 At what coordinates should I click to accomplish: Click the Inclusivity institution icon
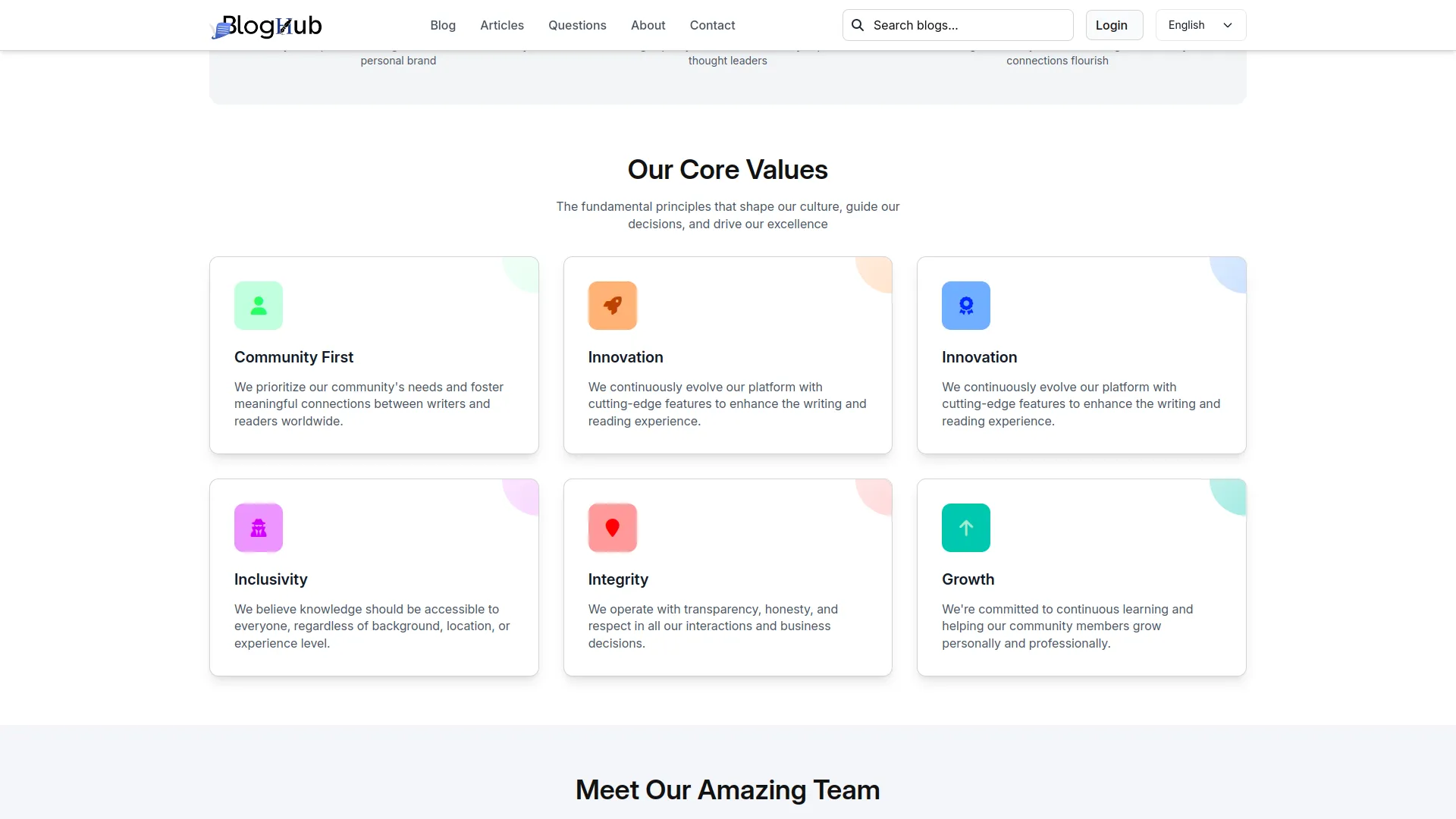tap(258, 527)
